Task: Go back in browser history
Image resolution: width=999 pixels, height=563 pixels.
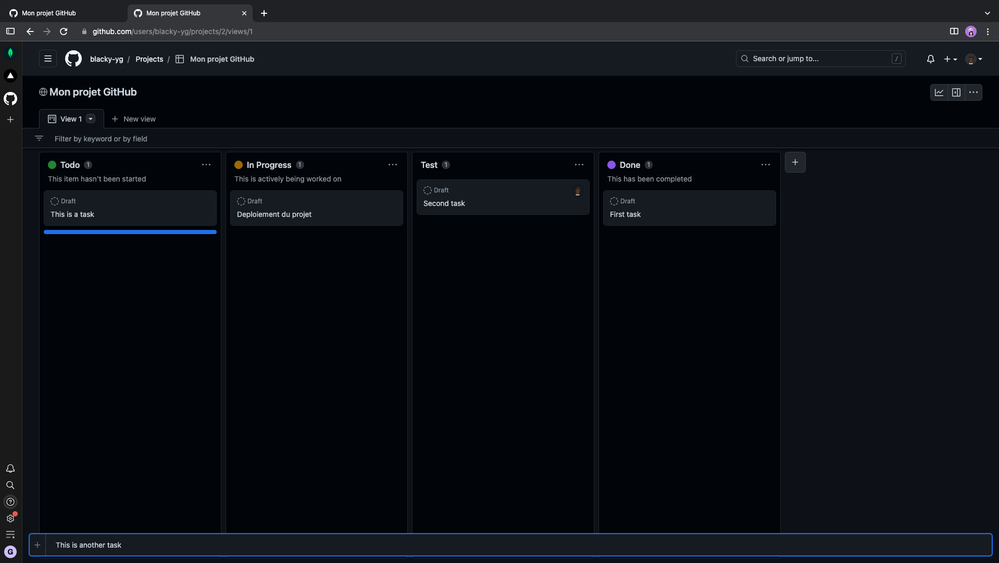Action: [30, 31]
